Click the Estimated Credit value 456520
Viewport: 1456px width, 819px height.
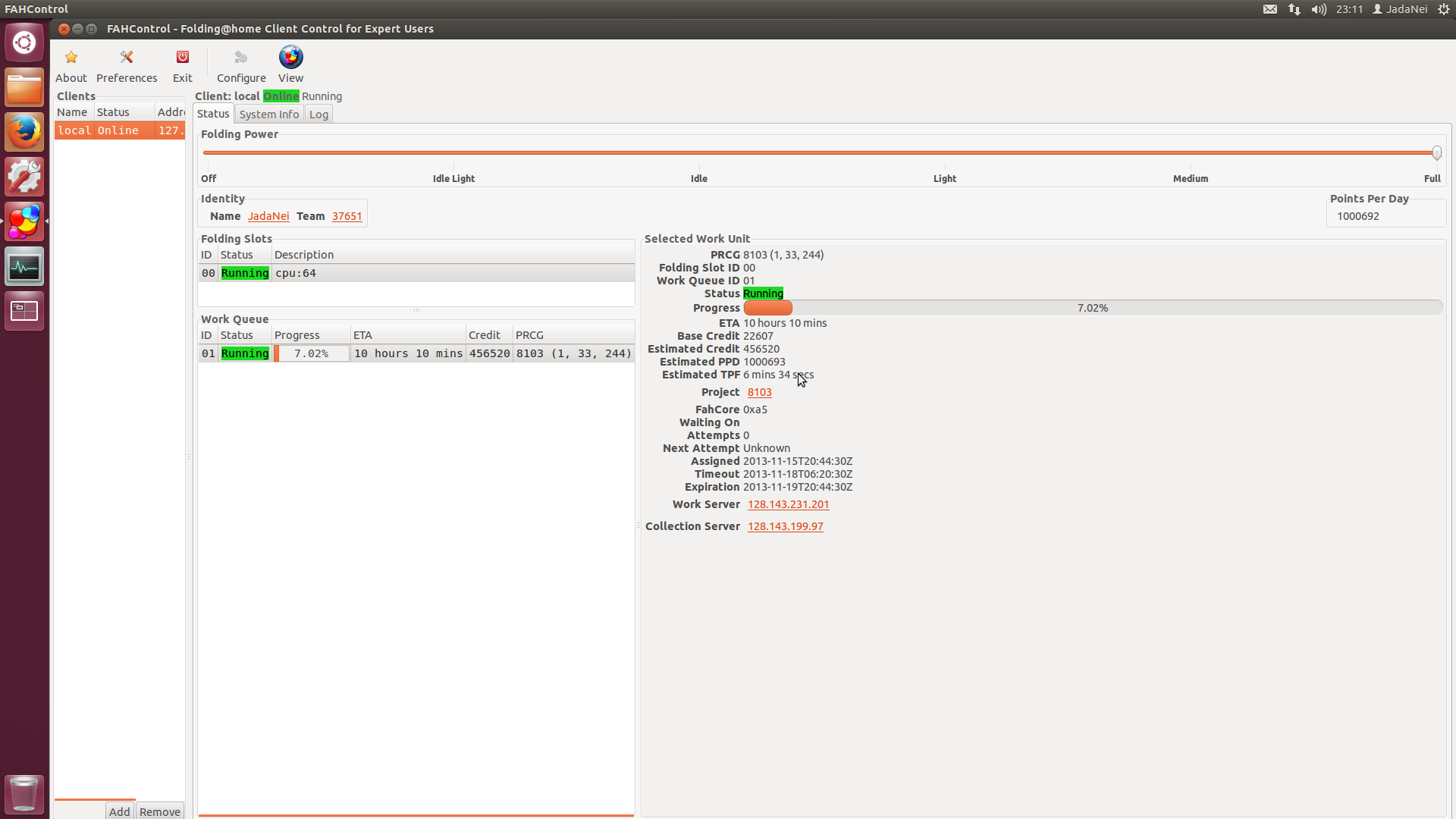point(761,349)
